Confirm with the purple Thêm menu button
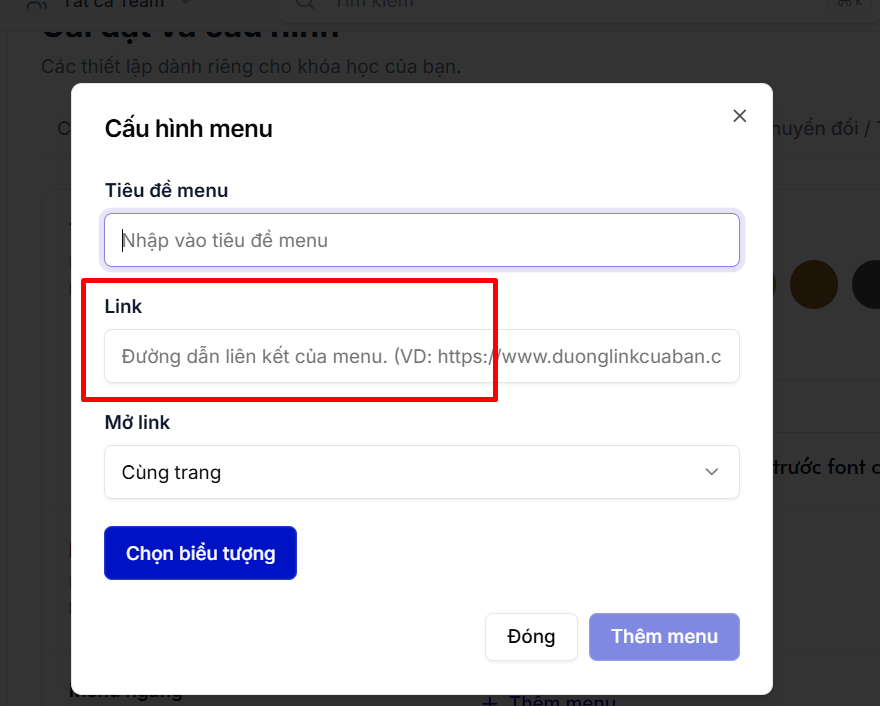 [664, 636]
